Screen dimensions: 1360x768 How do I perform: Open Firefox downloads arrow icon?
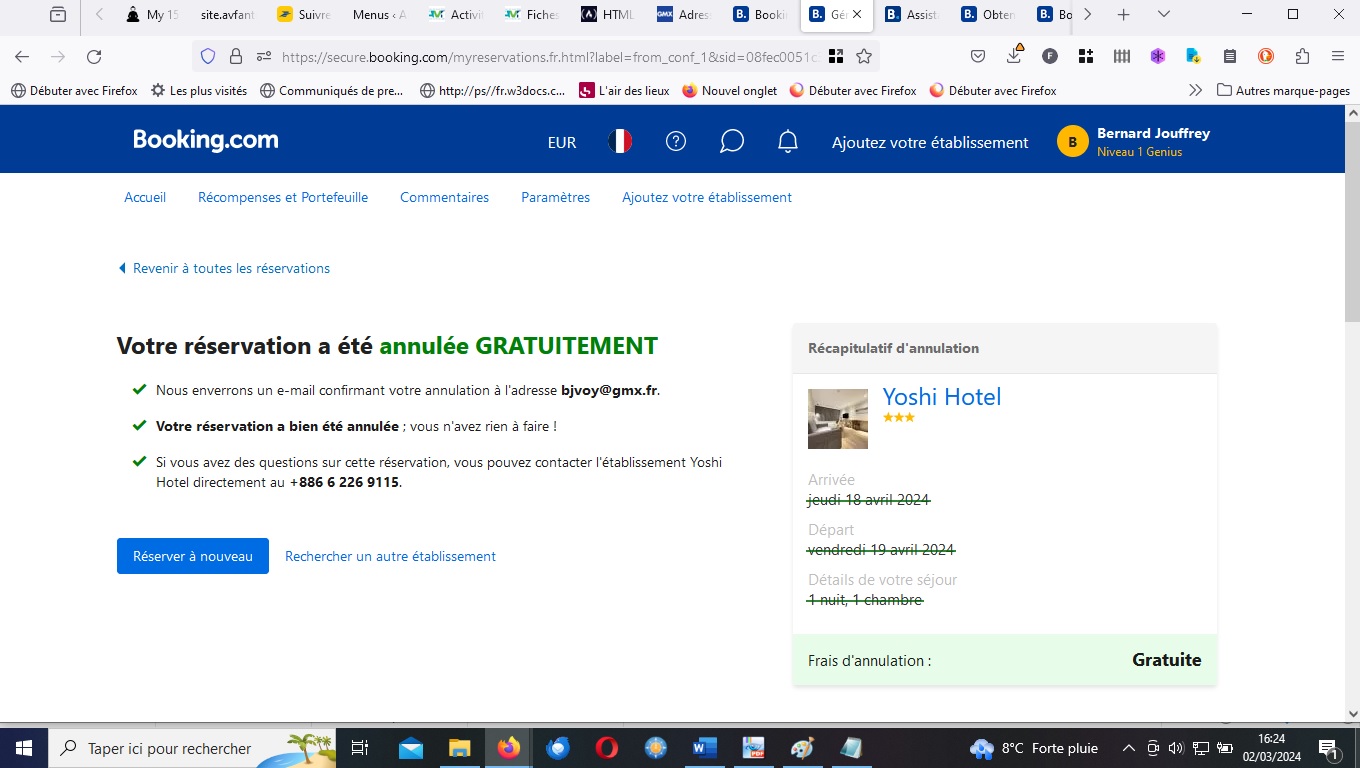click(1014, 56)
